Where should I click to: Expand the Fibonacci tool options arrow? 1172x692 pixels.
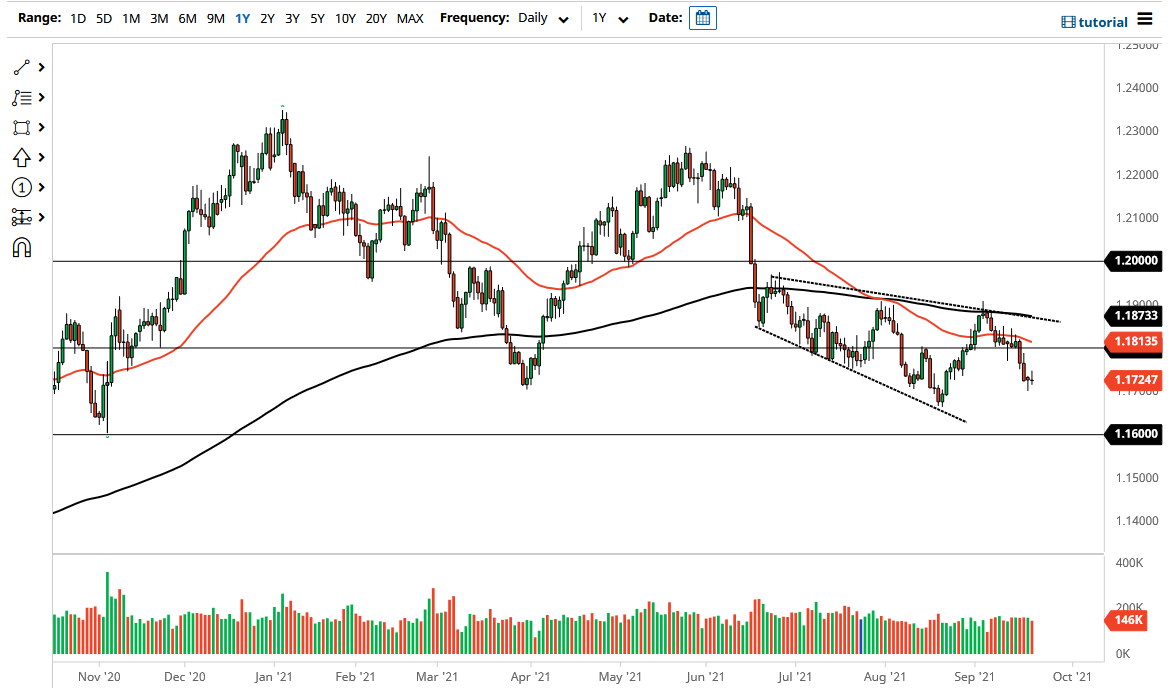(42, 97)
